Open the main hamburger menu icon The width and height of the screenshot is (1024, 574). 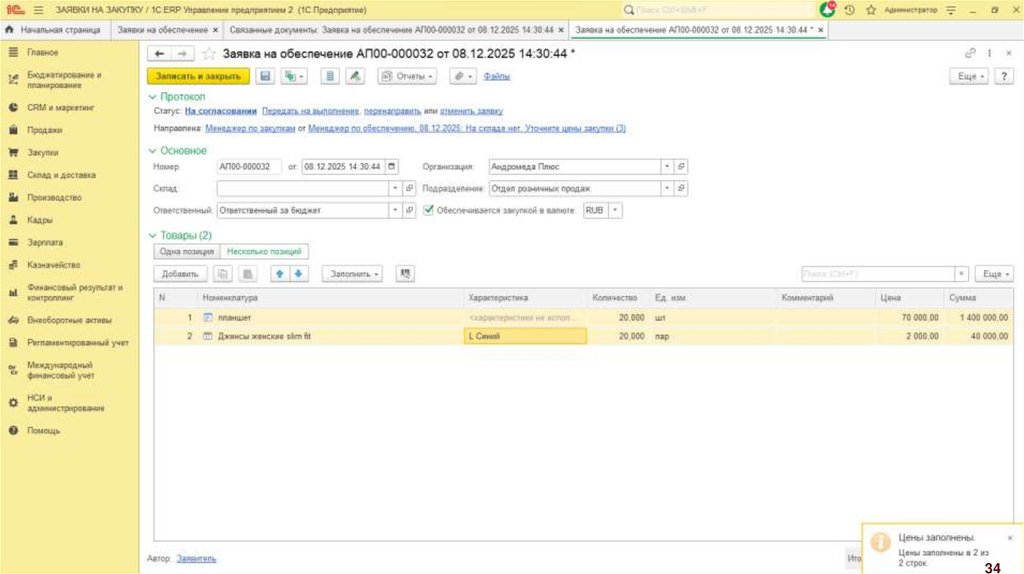coord(39,10)
